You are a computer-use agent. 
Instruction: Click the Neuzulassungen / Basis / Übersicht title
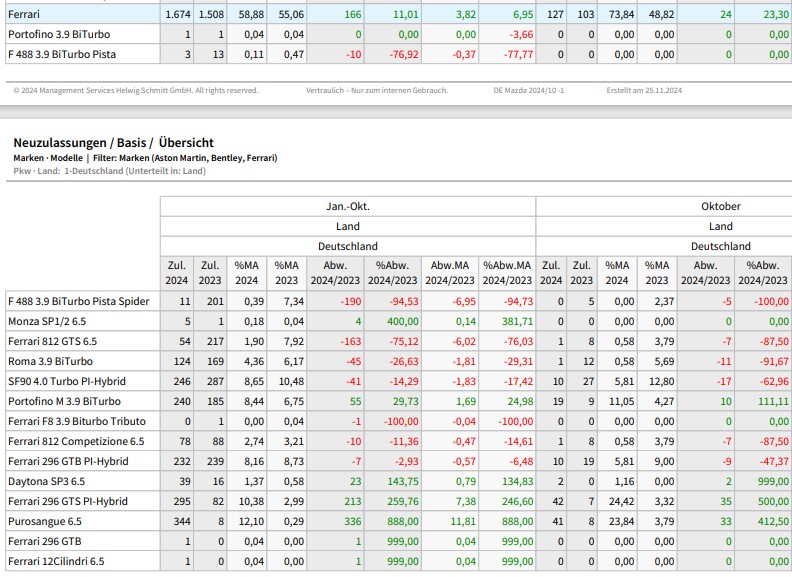[x=113, y=143]
